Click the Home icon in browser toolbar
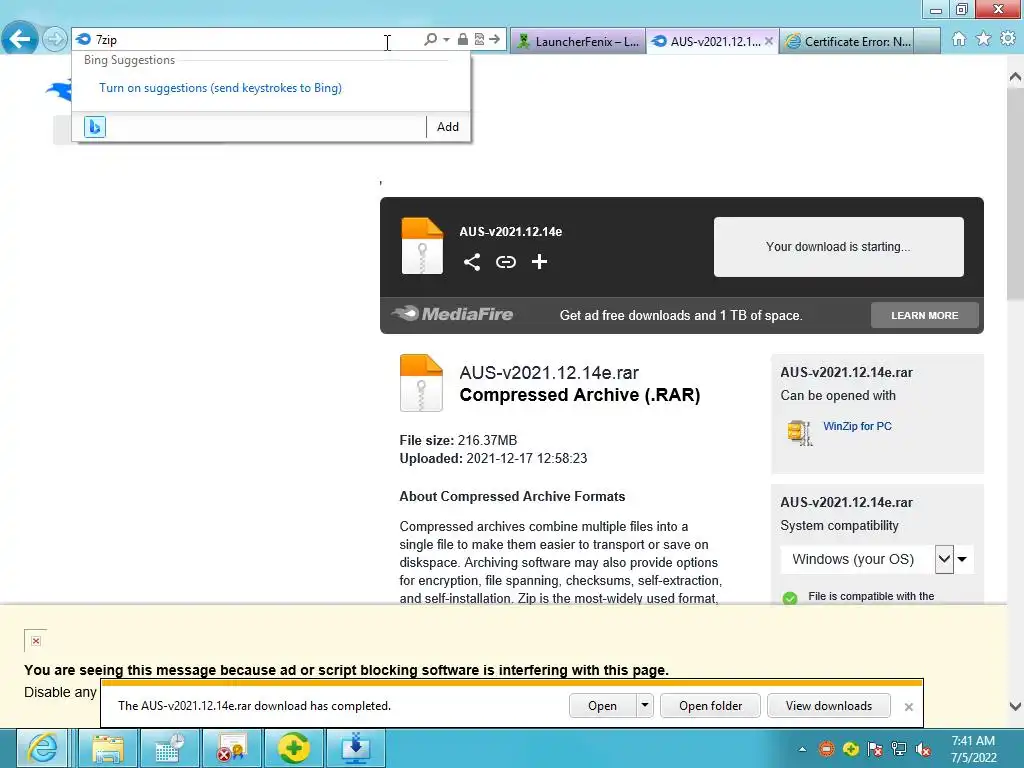 click(x=959, y=39)
